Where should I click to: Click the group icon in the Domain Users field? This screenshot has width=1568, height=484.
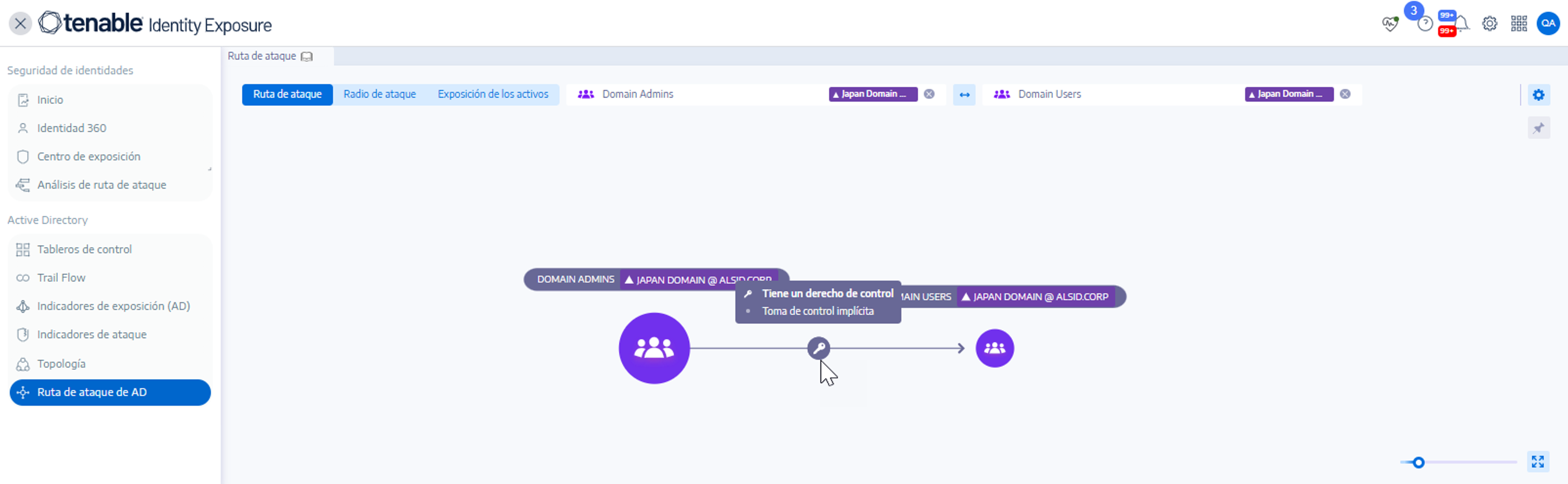click(x=1002, y=94)
